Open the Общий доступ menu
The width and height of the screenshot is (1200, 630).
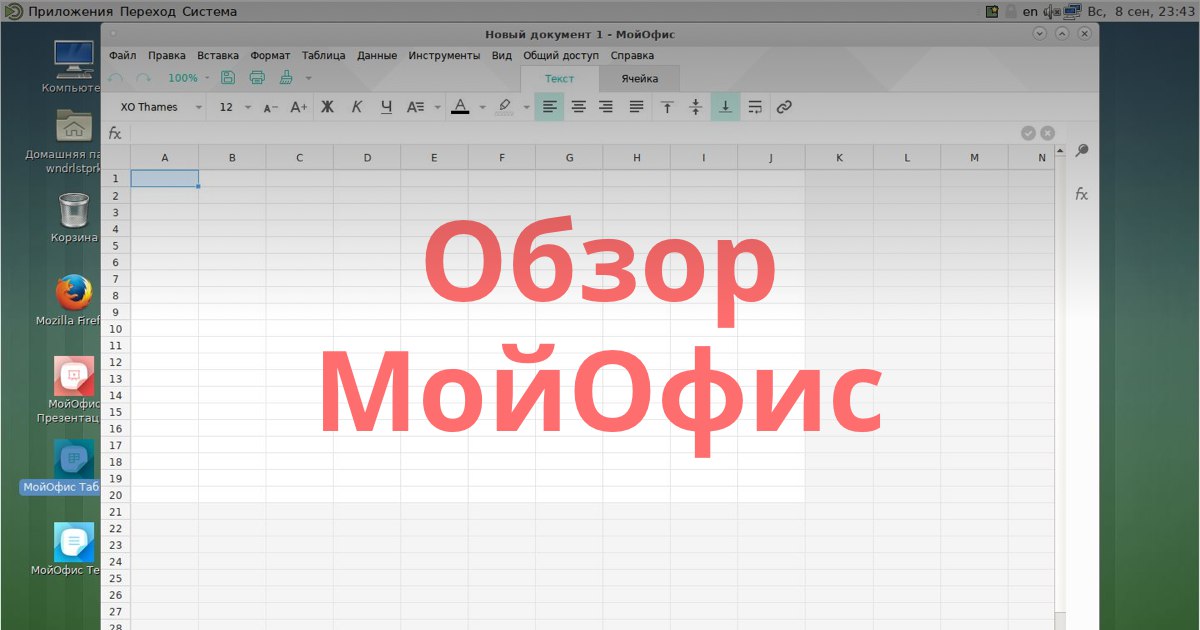point(561,56)
